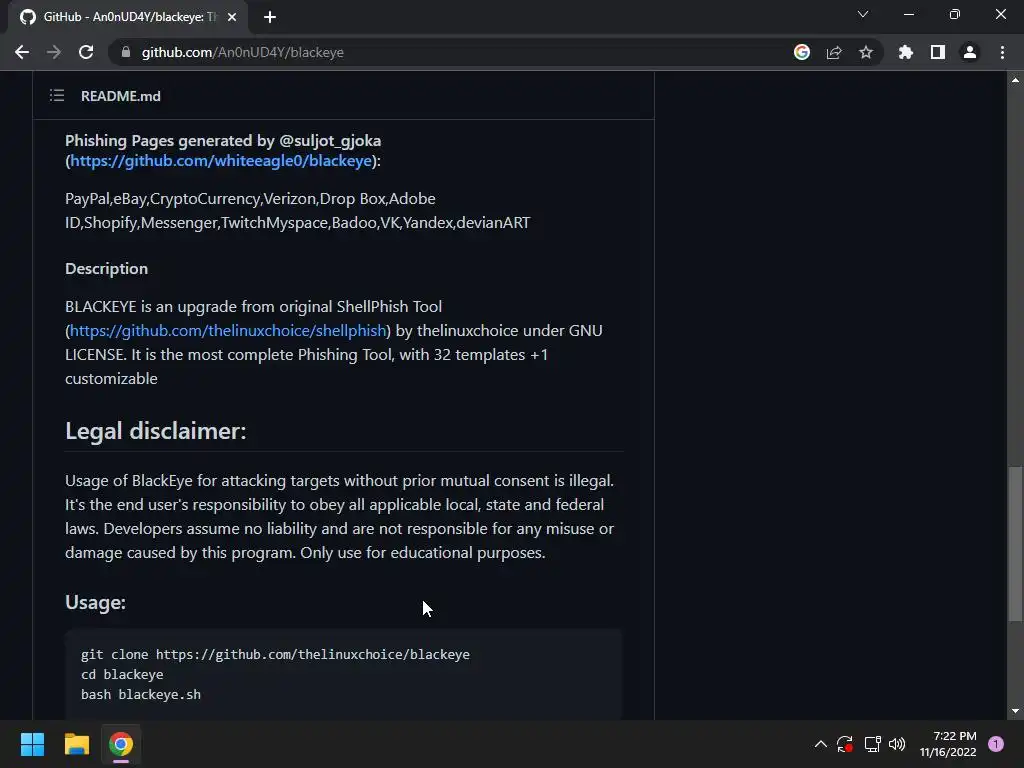This screenshot has height=768, width=1024.
Task: Click the 'bash blackeye.sh' code line
Action: [141, 695]
